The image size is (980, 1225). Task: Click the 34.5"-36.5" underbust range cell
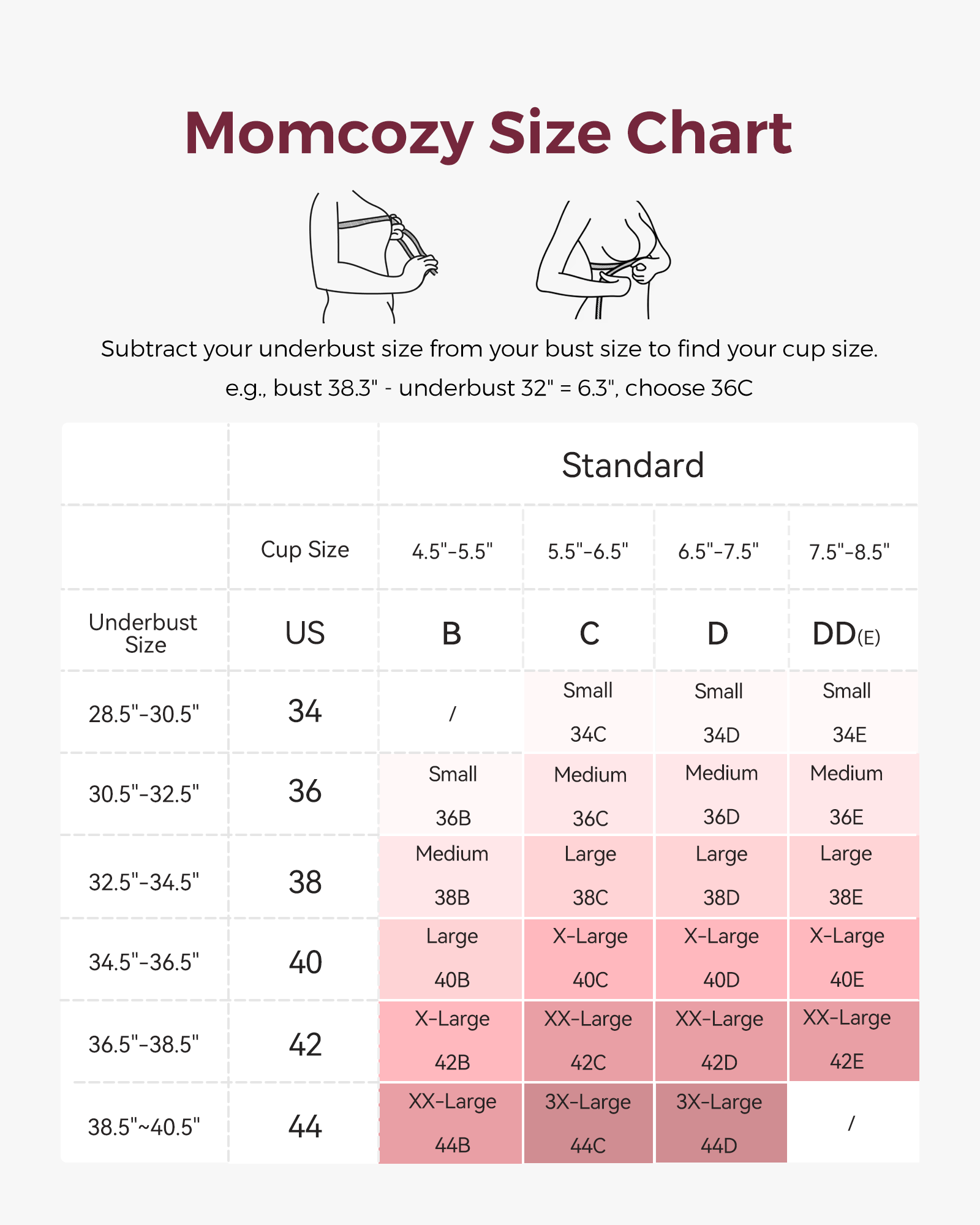point(144,962)
